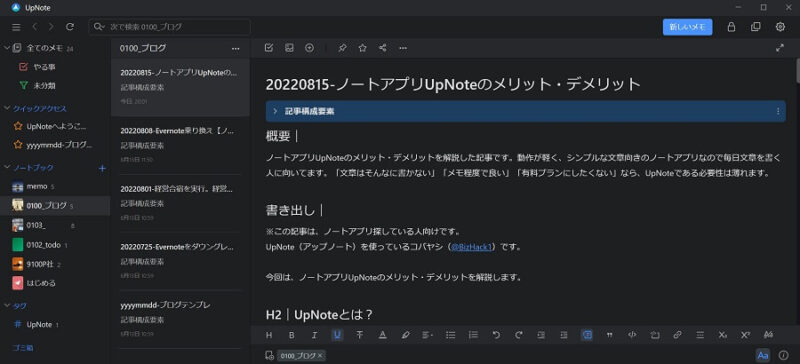
Task: Insert hyperlink via link icon
Action: click(678, 335)
